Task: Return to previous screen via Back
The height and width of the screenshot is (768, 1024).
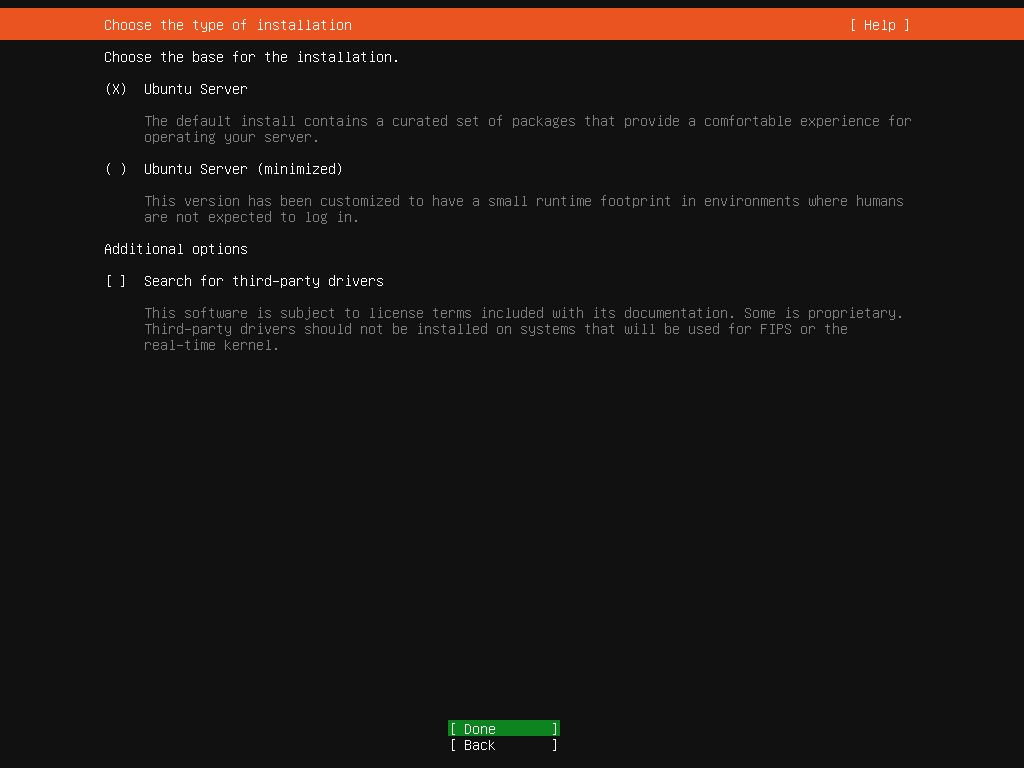Action: (x=503, y=745)
